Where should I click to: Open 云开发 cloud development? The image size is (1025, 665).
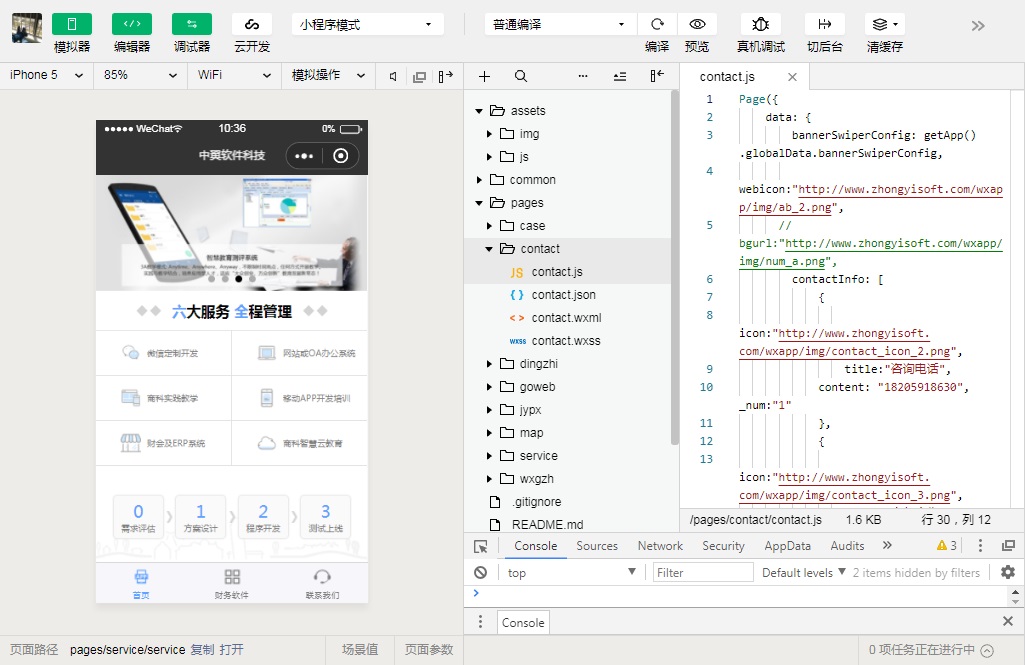click(252, 24)
